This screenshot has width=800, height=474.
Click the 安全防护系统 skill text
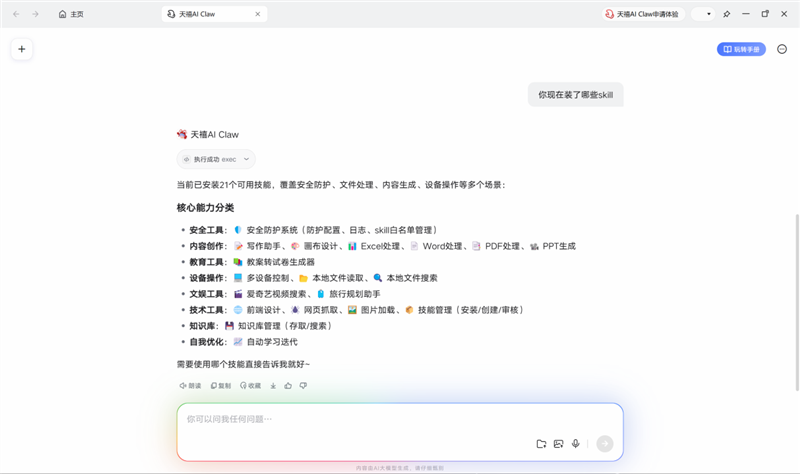click(x=272, y=230)
